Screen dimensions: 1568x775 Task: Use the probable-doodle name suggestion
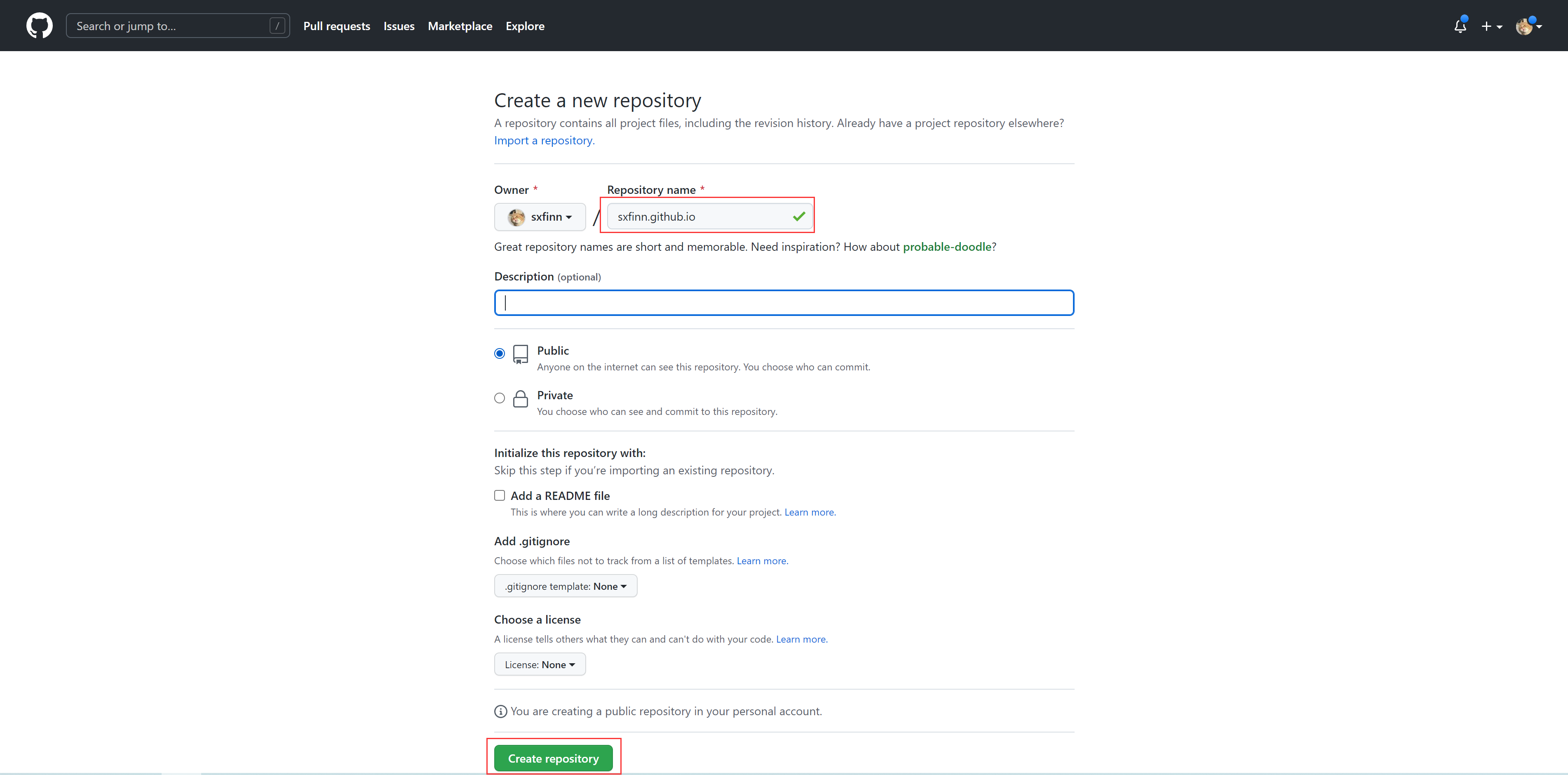pyautogui.click(x=946, y=247)
